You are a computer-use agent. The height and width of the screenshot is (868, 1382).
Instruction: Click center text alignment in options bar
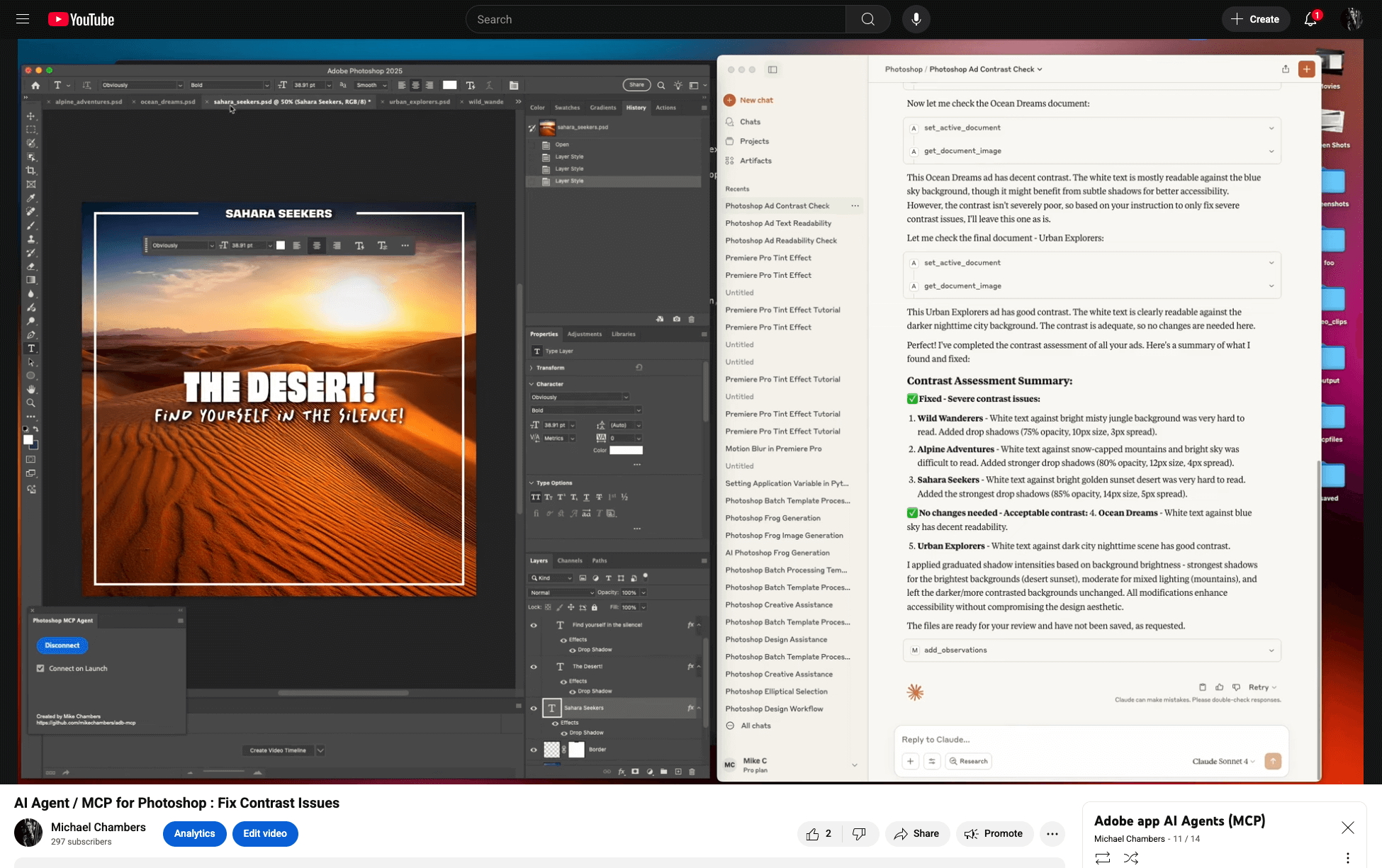415,85
